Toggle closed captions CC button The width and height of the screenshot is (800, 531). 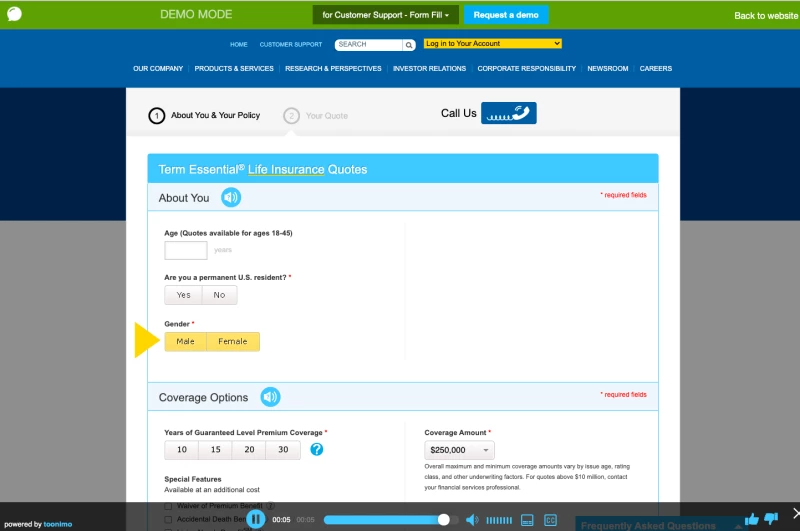pos(550,520)
